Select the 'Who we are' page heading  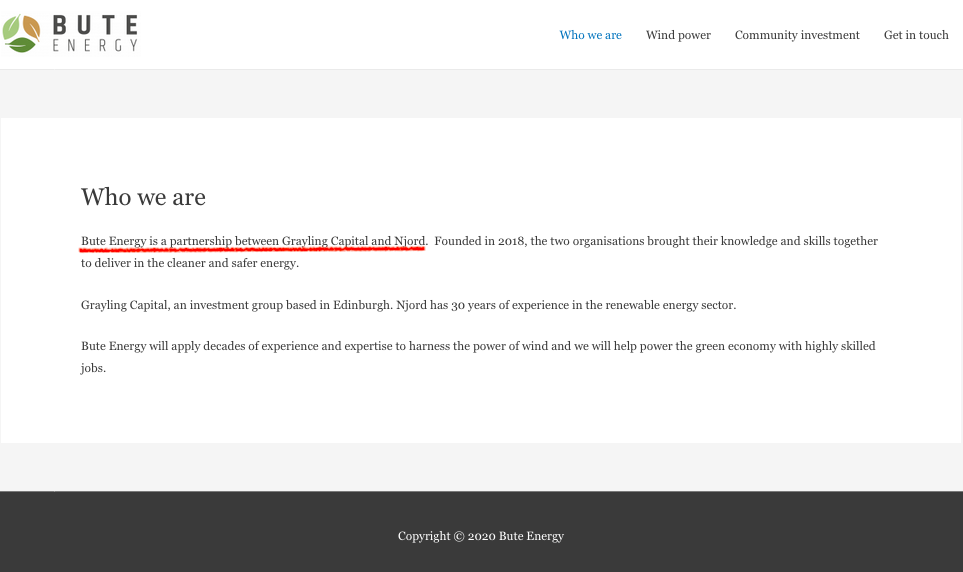point(143,197)
